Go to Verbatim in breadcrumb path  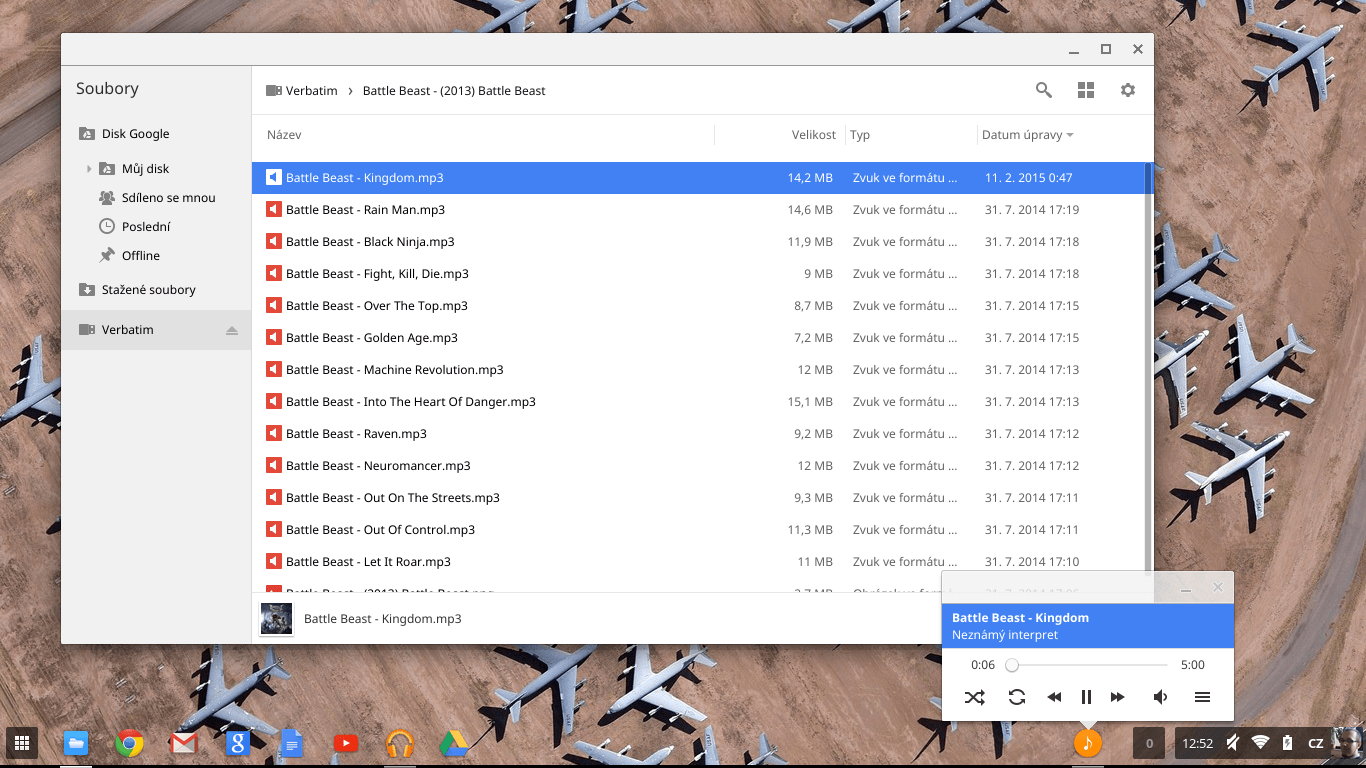[311, 91]
